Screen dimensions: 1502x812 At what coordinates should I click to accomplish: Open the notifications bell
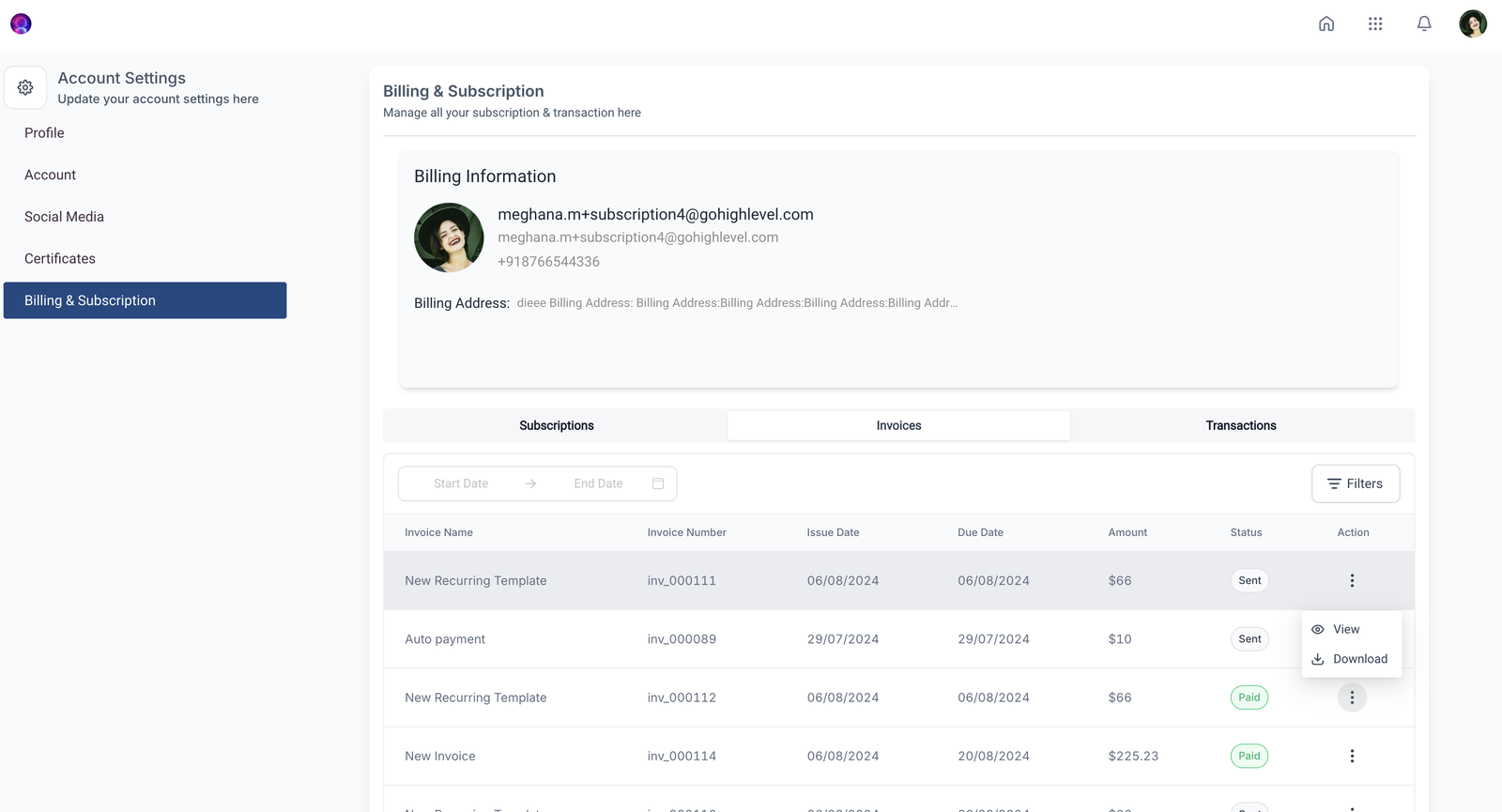click(1424, 23)
